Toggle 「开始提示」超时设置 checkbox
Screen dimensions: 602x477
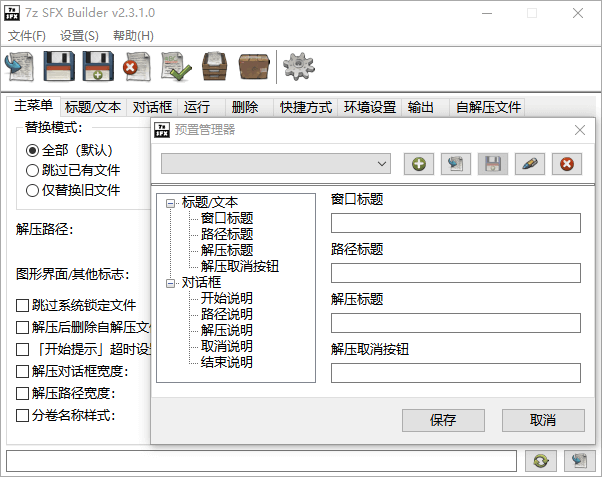pyautogui.click(x=22, y=349)
